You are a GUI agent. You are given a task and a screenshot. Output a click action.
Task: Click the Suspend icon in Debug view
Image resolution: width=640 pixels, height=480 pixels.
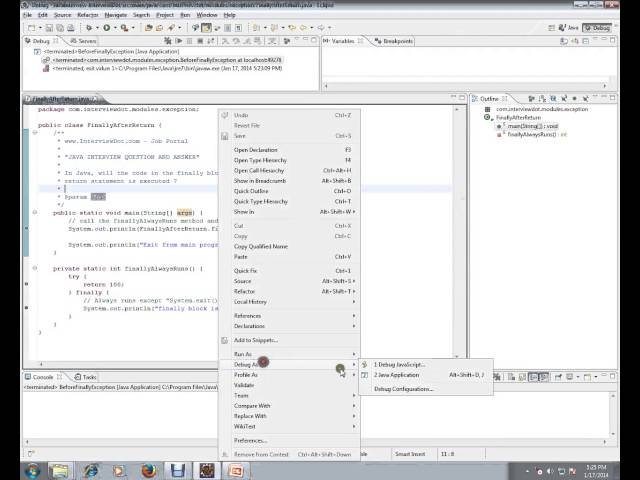[x=189, y=41]
